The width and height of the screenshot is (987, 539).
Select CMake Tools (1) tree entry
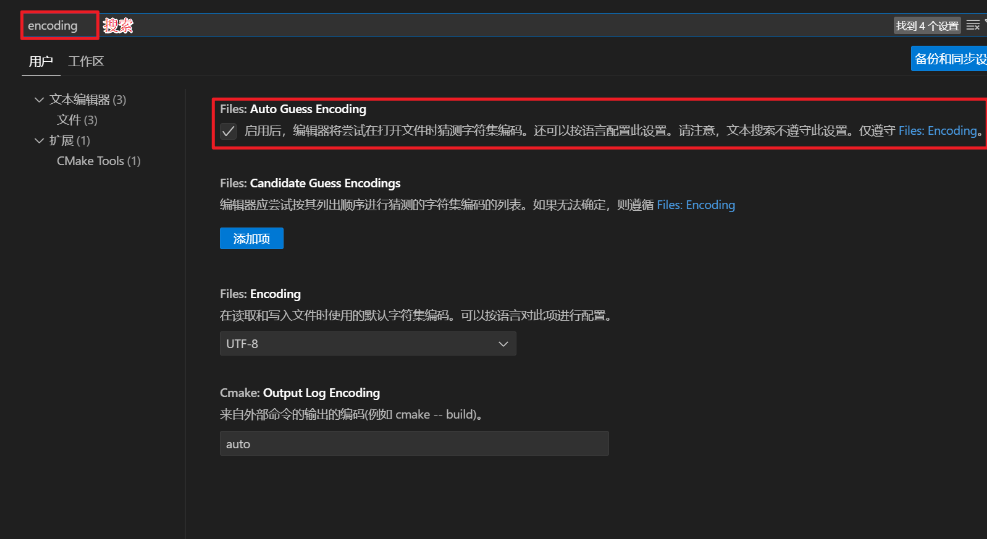[99, 161]
